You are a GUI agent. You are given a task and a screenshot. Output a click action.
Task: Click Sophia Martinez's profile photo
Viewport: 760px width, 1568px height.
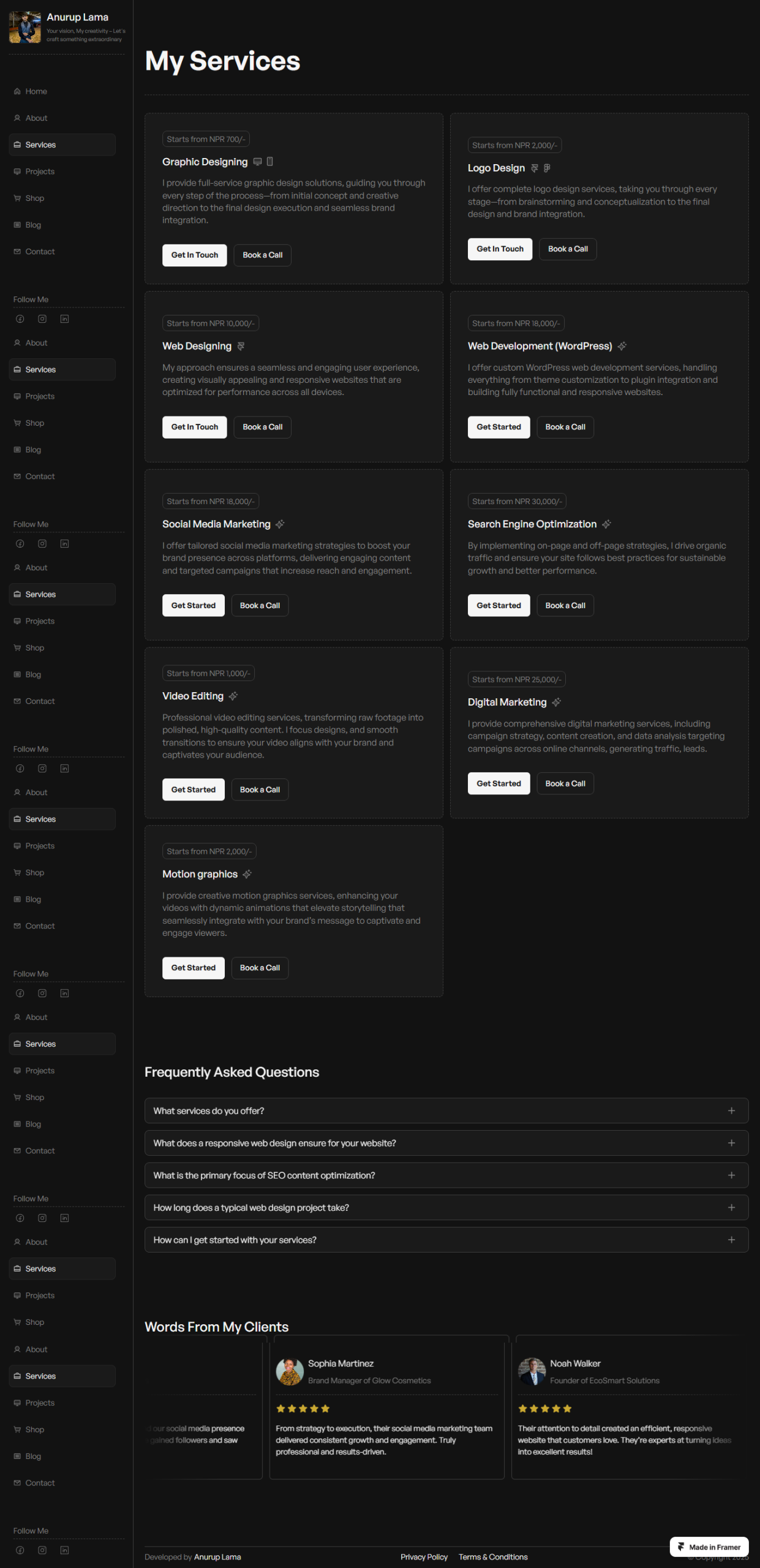click(x=289, y=1372)
